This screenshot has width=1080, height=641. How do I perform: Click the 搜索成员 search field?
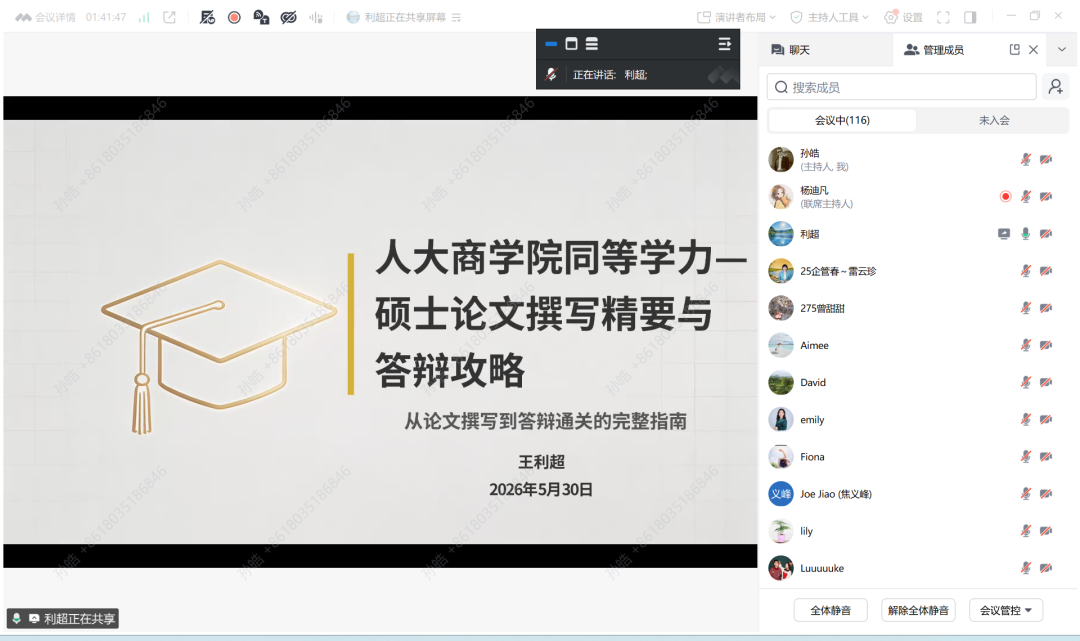click(x=902, y=87)
